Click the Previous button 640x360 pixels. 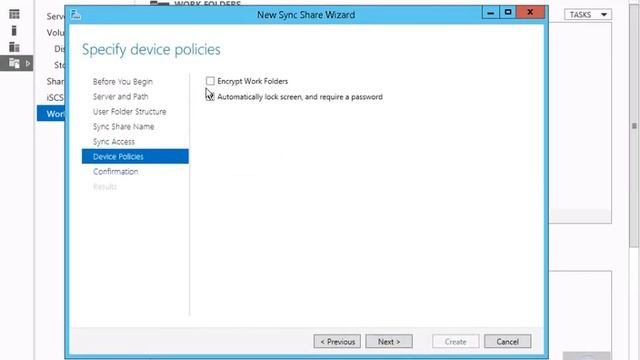click(x=337, y=342)
